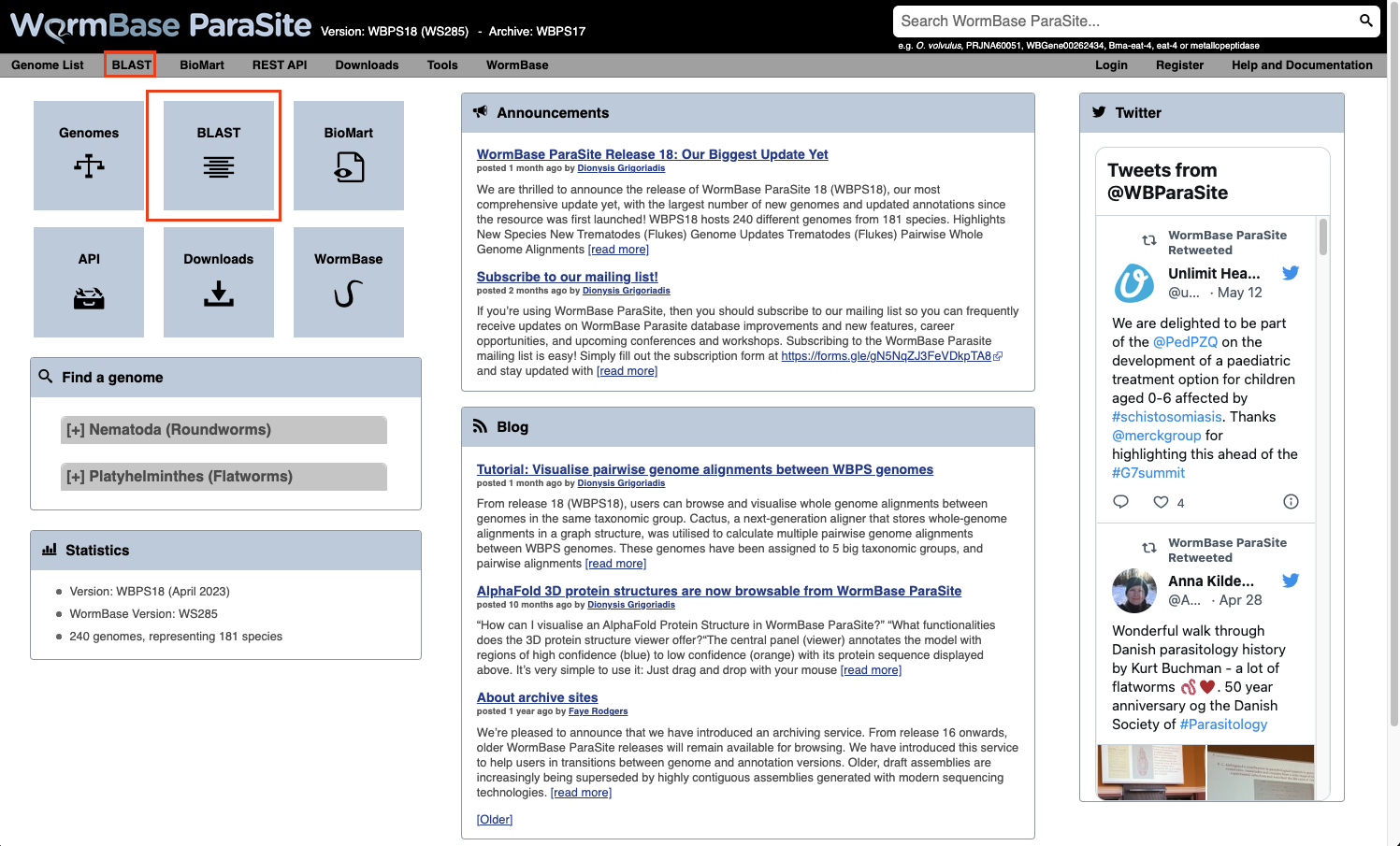Click Login link
This screenshot has height=846, width=1400.
tap(1111, 65)
